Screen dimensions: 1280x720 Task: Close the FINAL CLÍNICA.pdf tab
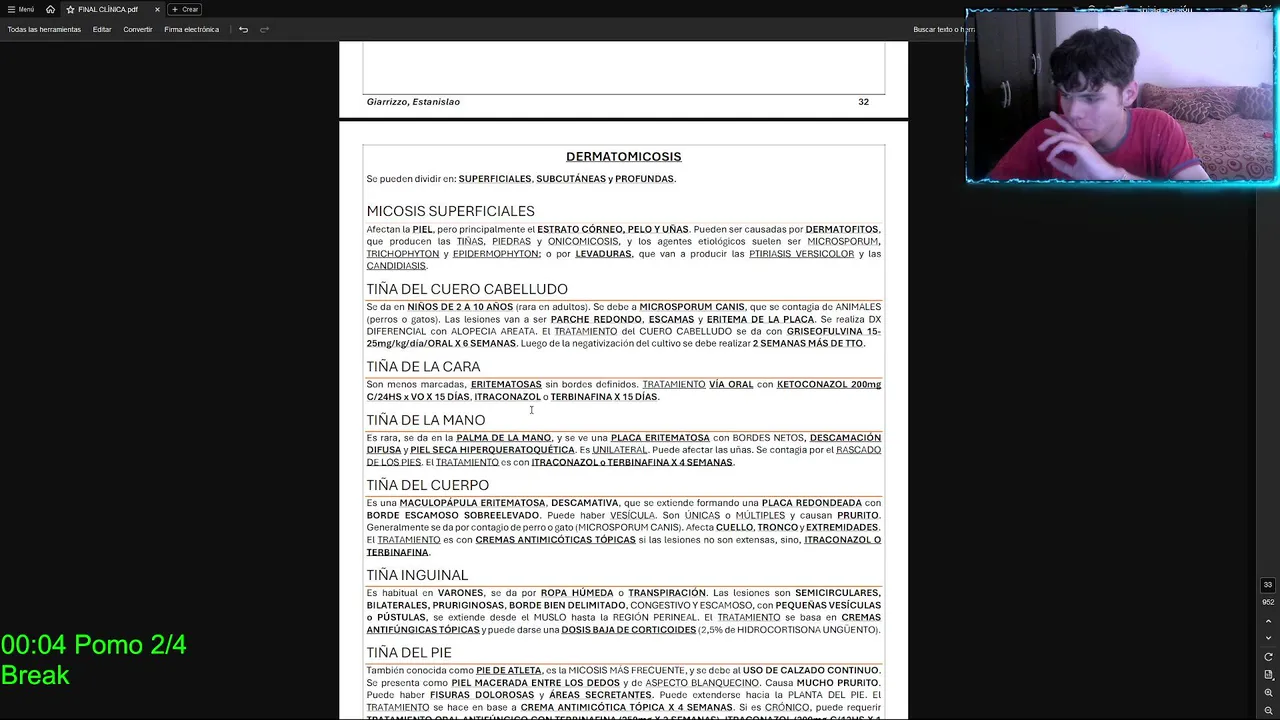point(157,9)
